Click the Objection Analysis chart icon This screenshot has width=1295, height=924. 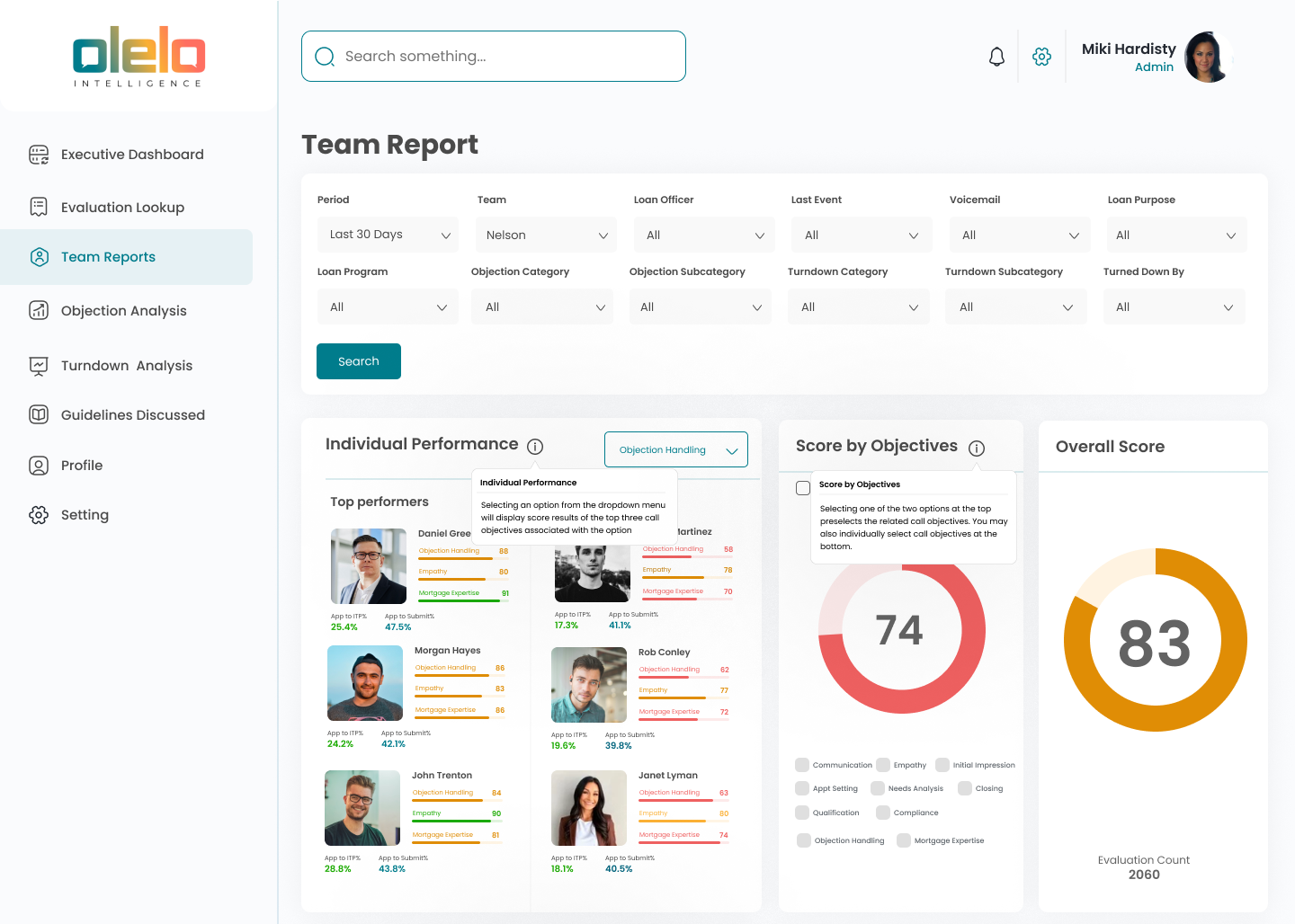coord(39,310)
